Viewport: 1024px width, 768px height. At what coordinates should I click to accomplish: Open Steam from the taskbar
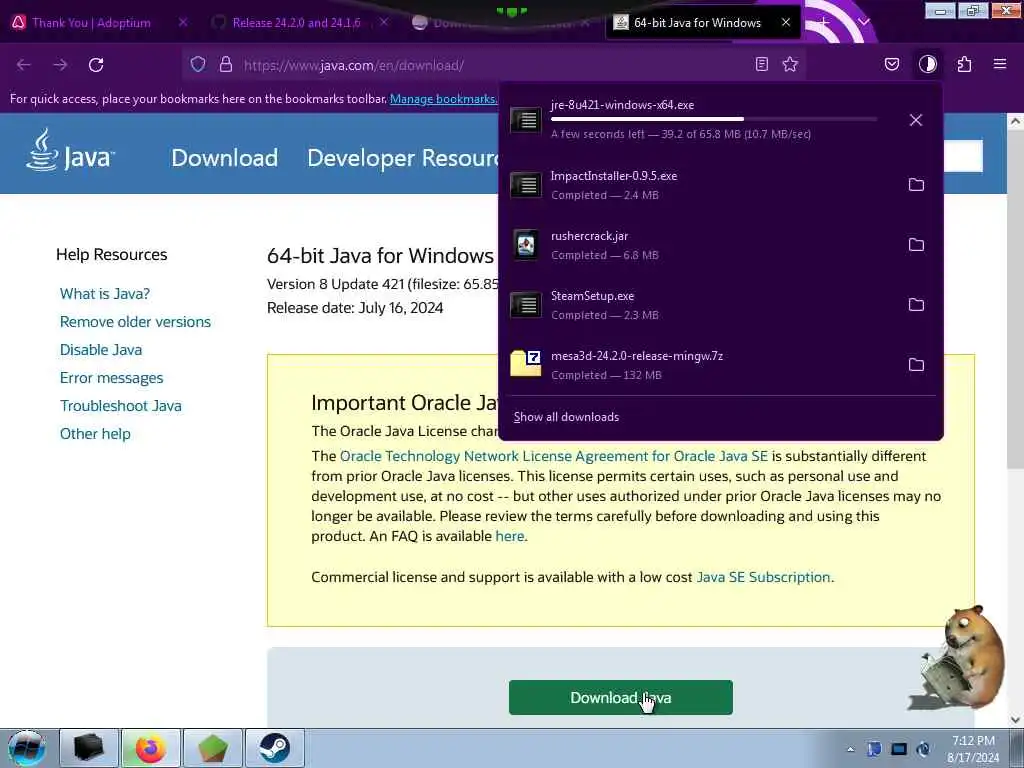point(275,748)
